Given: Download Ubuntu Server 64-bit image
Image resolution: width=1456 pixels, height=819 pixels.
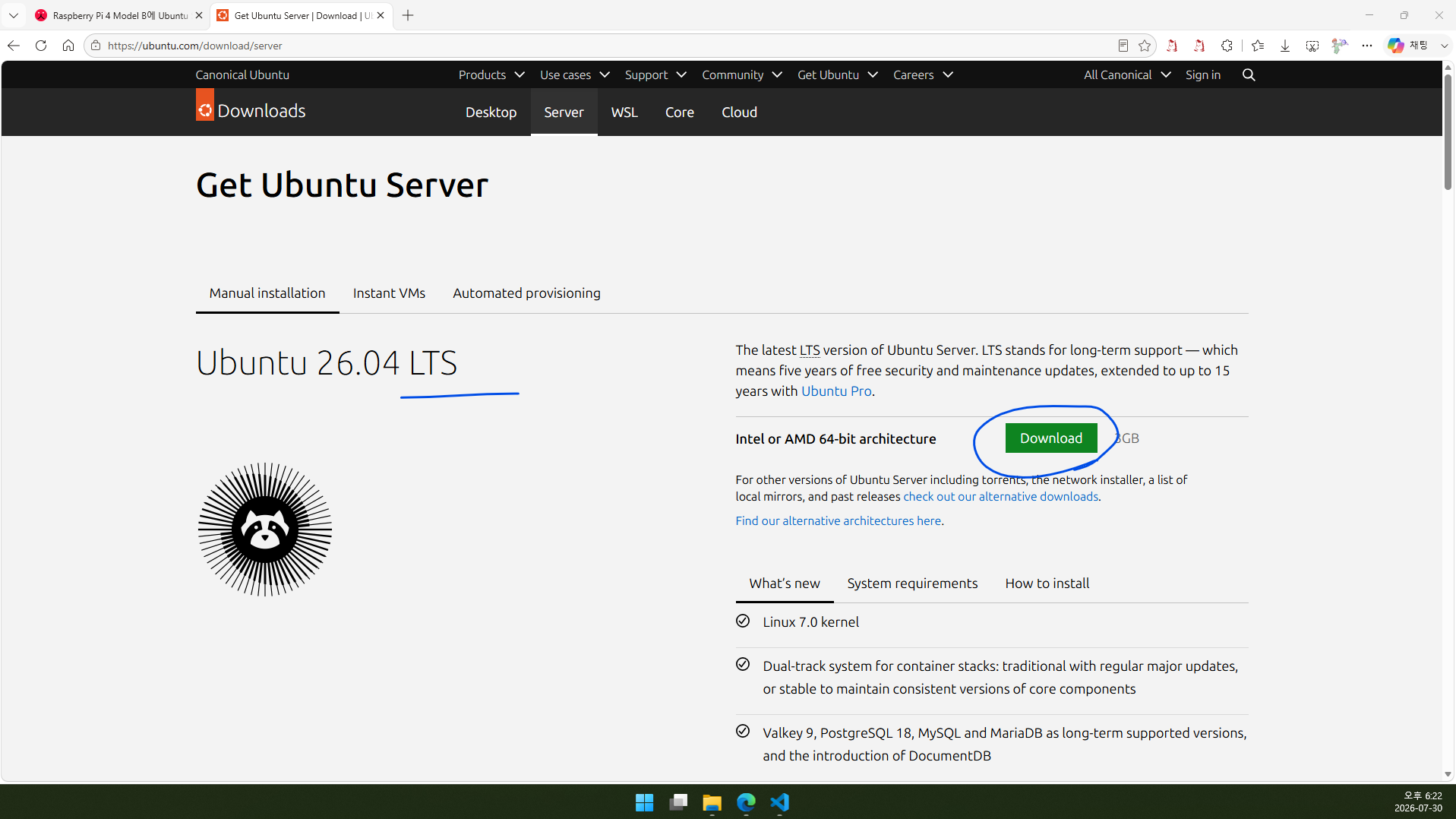Looking at the screenshot, I should point(1050,438).
